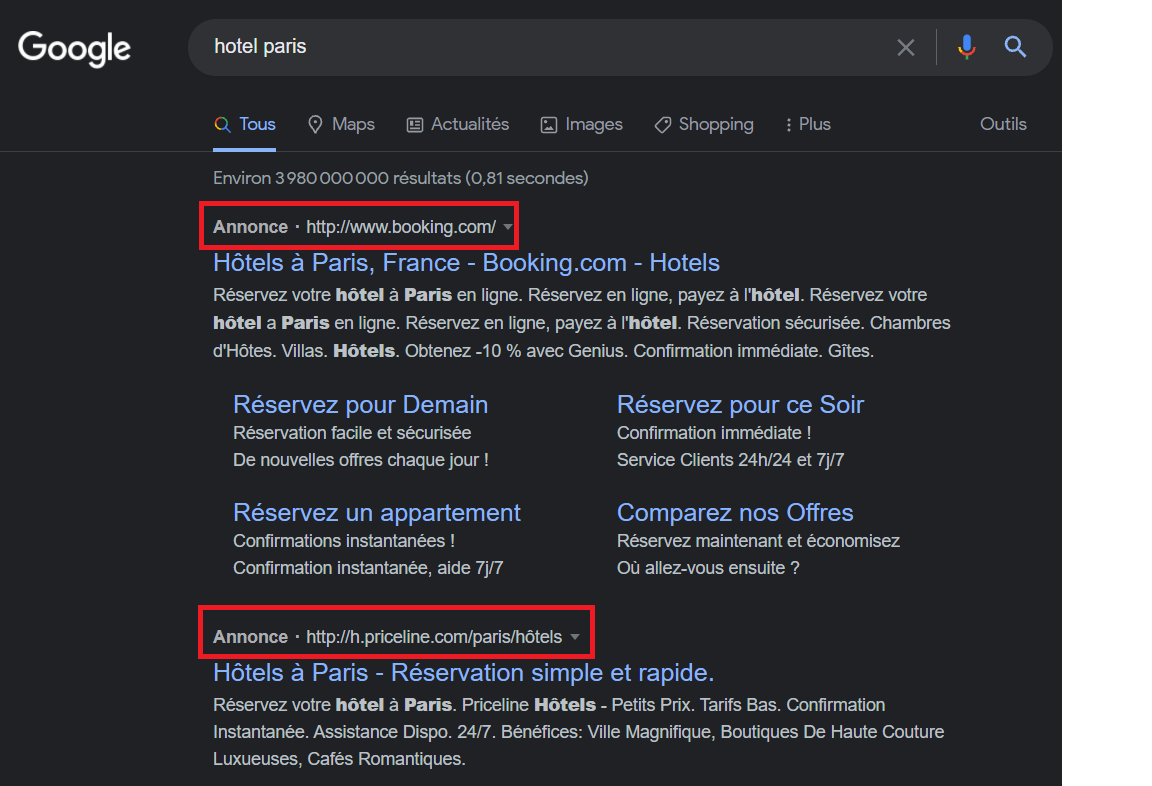Image resolution: width=1152 pixels, height=786 pixels.
Task: Click the http://www.booking.com/ ad URL
Action: tap(401, 227)
